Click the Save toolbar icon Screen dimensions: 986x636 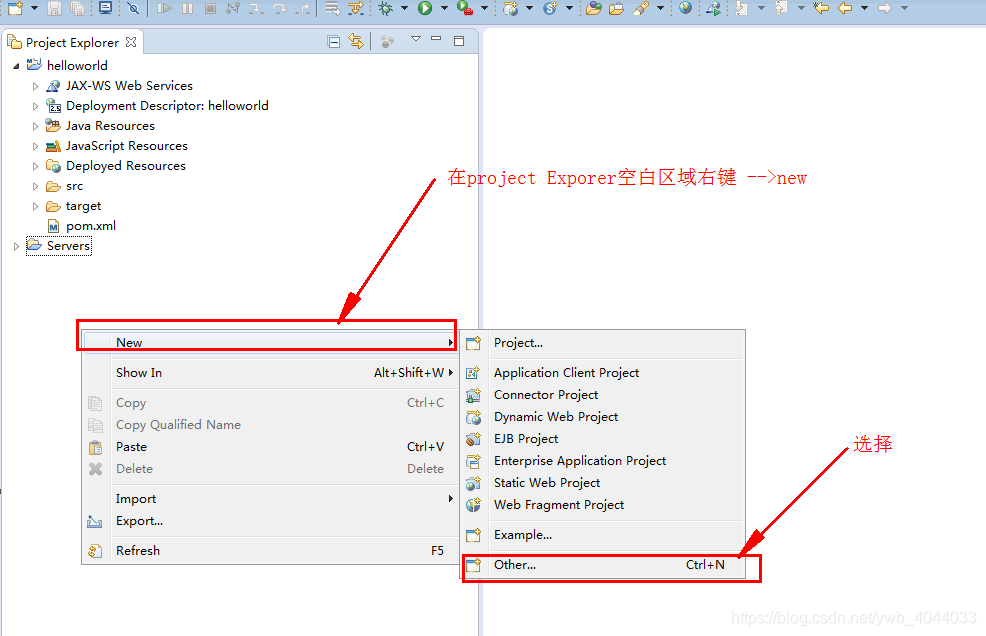(x=55, y=8)
